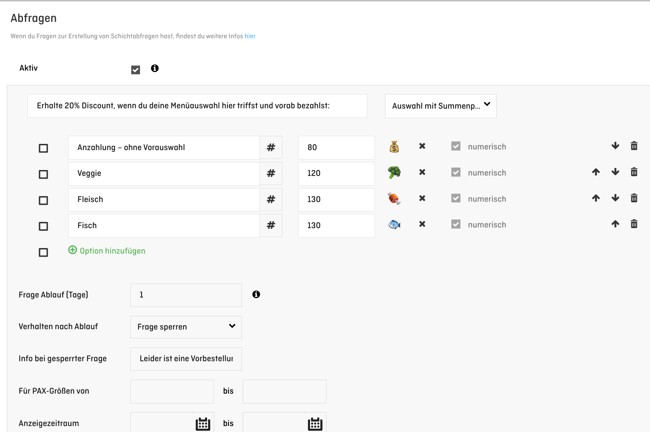The width and height of the screenshot is (650, 432).
Task: Remove the fish emoji with X icon
Action: pyautogui.click(x=422, y=224)
